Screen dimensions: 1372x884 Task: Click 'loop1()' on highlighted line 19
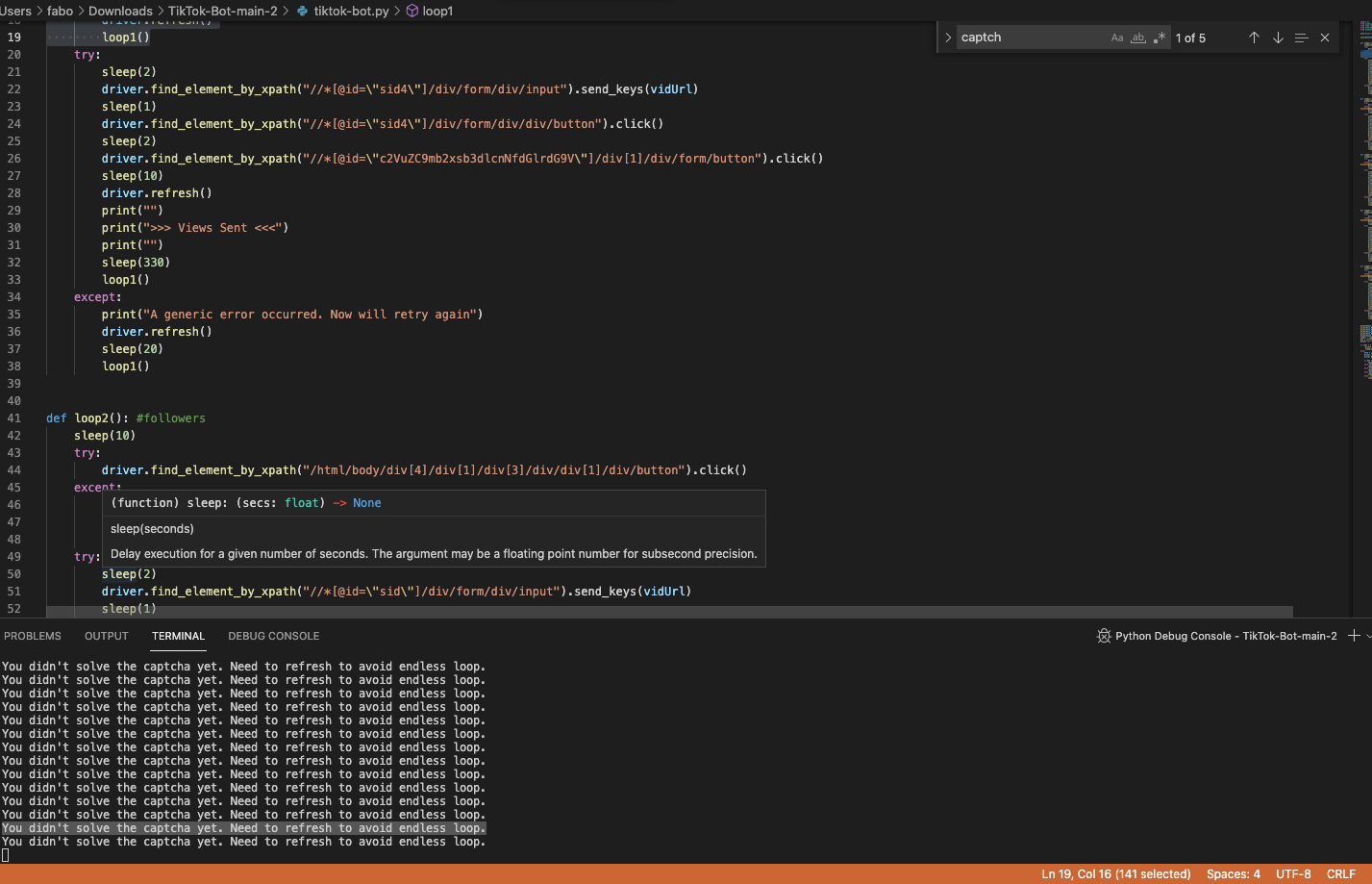coord(126,38)
